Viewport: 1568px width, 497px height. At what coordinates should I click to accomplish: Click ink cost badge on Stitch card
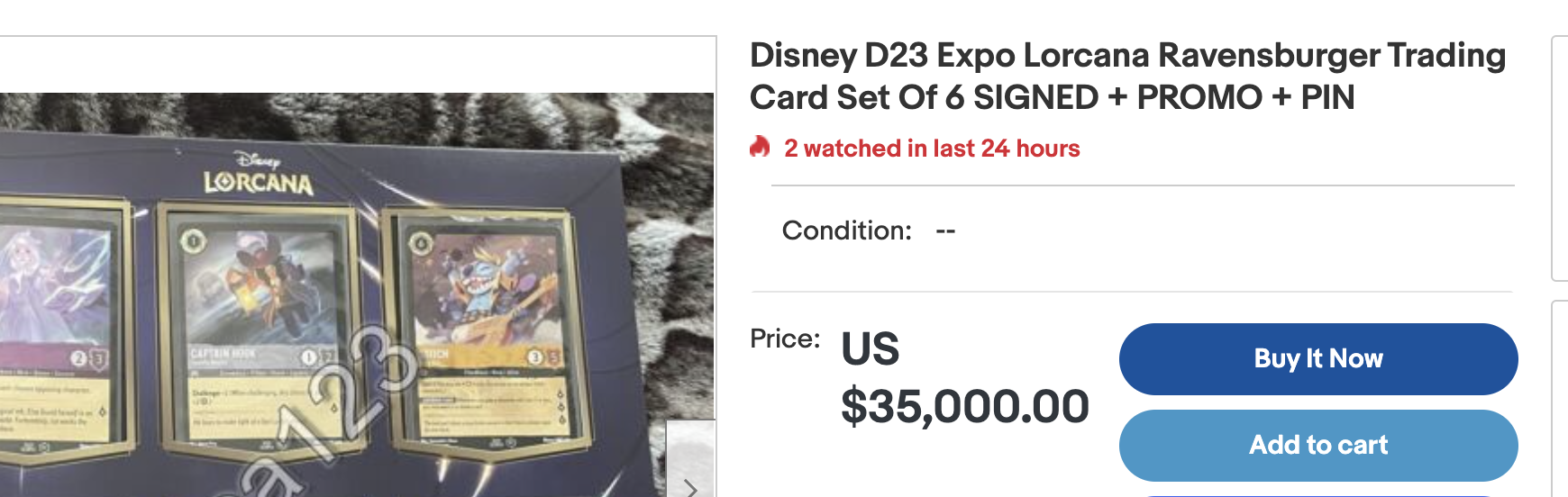(x=421, y=242)
